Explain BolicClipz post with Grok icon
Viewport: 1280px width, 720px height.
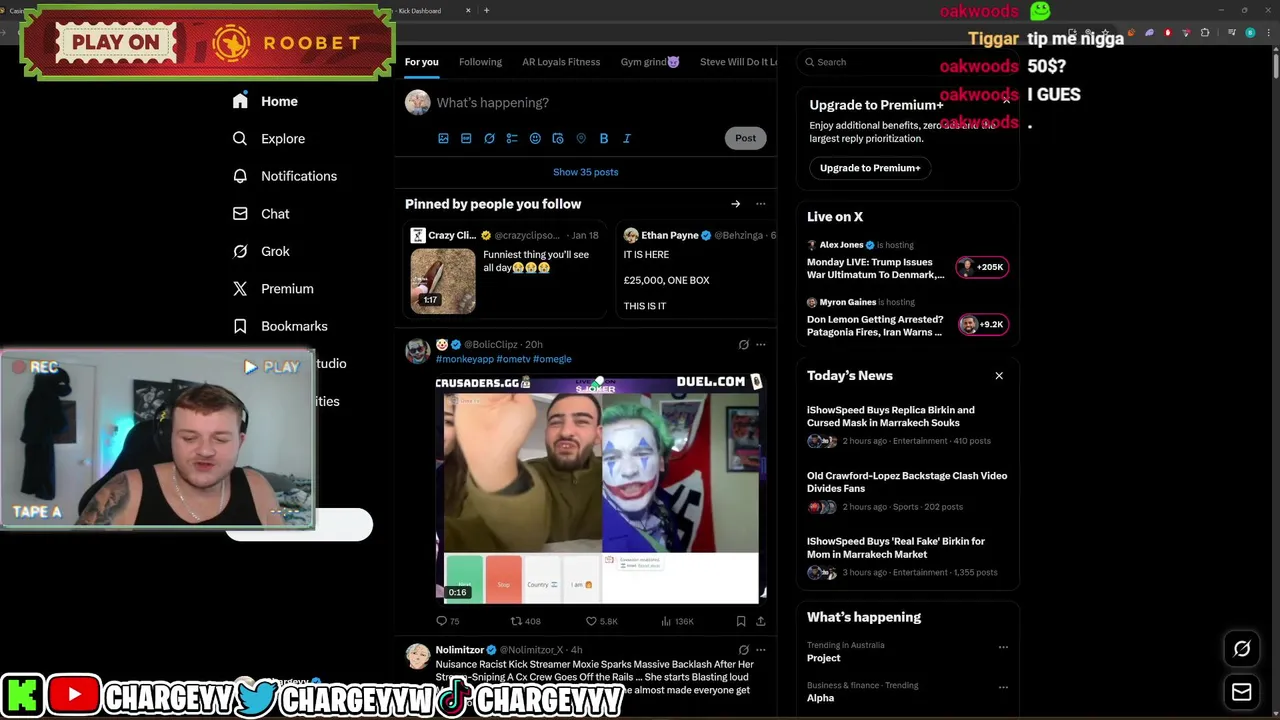(x=743, y=345)
